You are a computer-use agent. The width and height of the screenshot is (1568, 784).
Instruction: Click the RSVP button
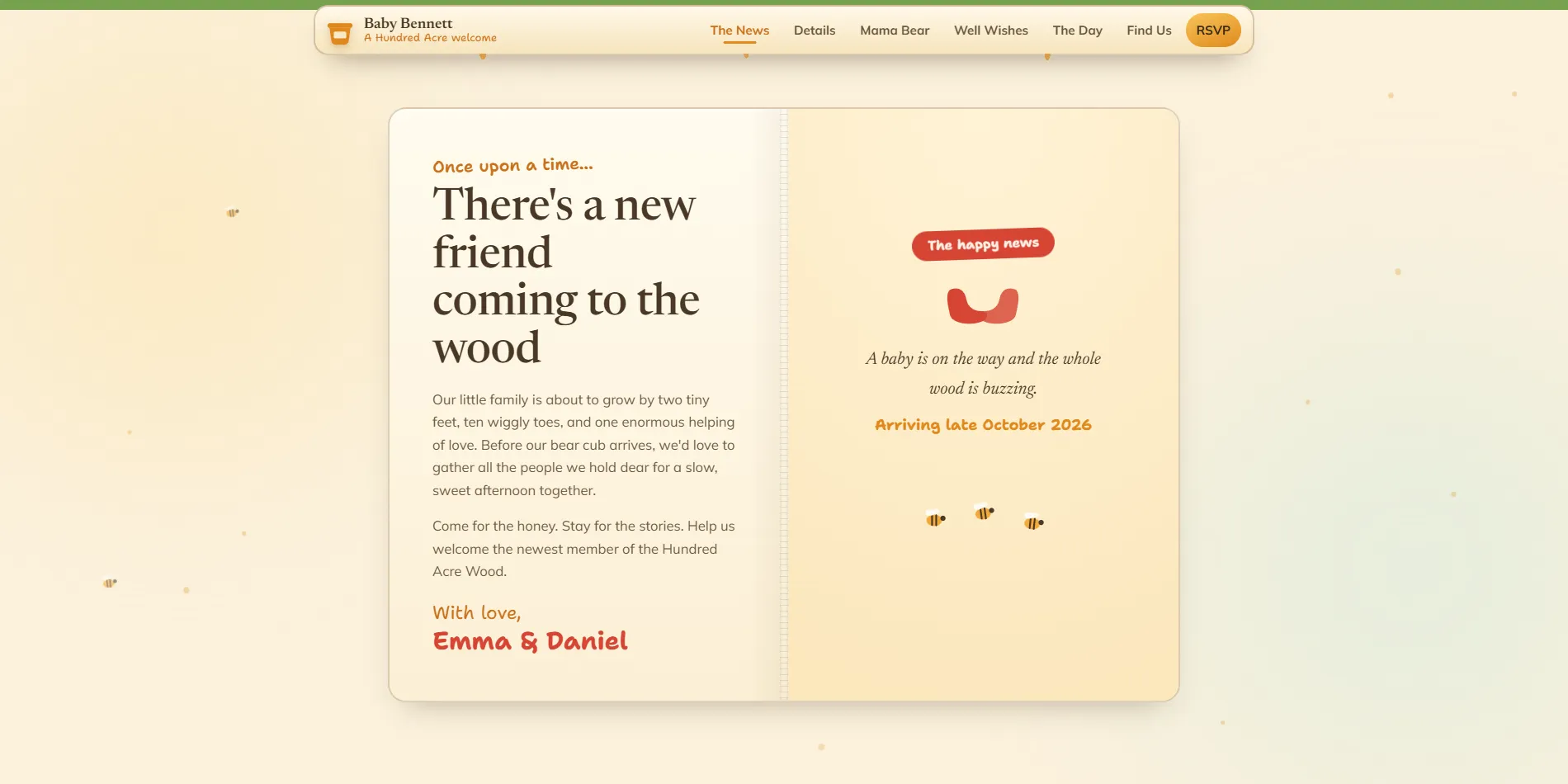point(1213,31)
